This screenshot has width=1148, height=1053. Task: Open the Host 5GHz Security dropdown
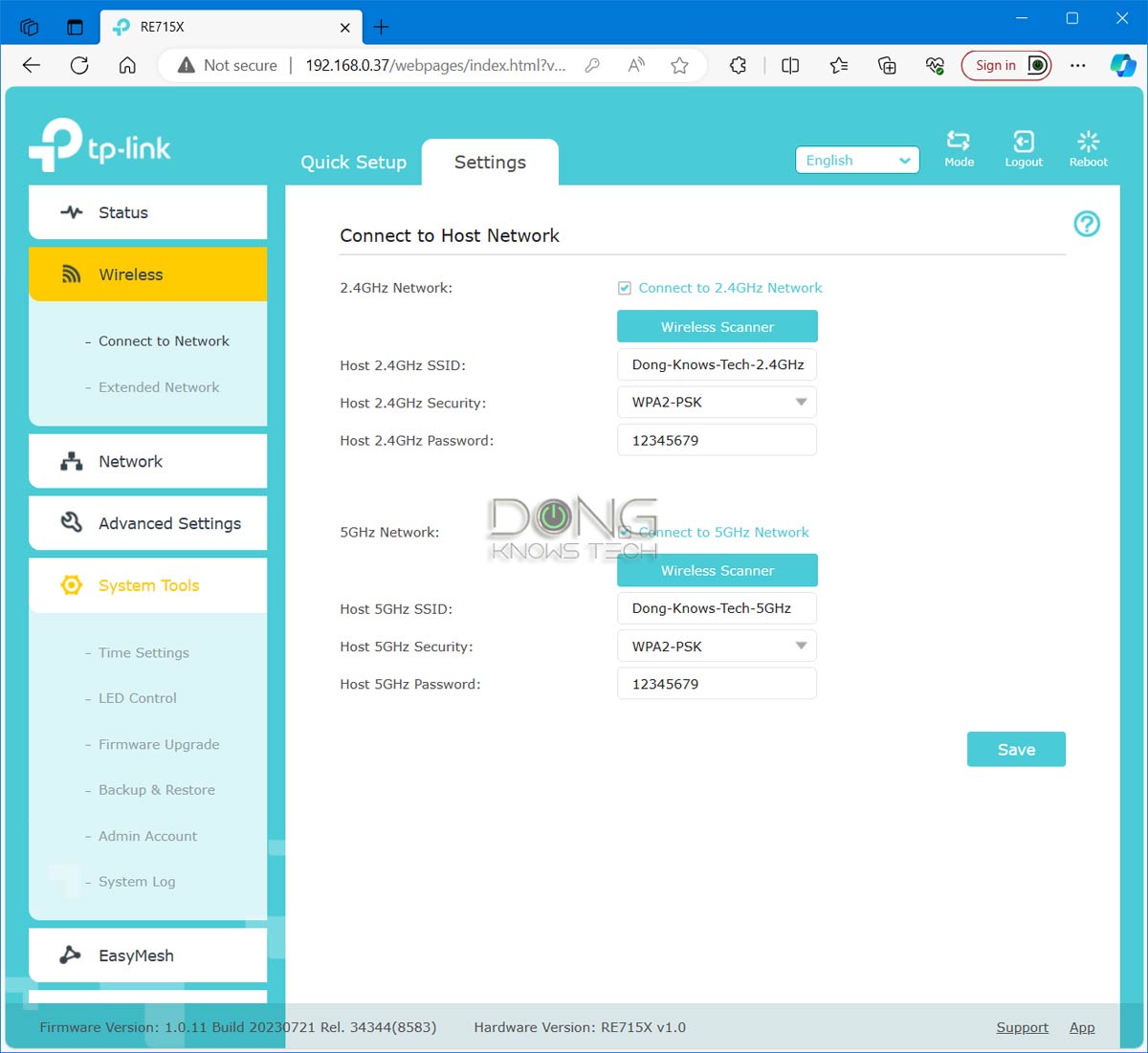717,647
